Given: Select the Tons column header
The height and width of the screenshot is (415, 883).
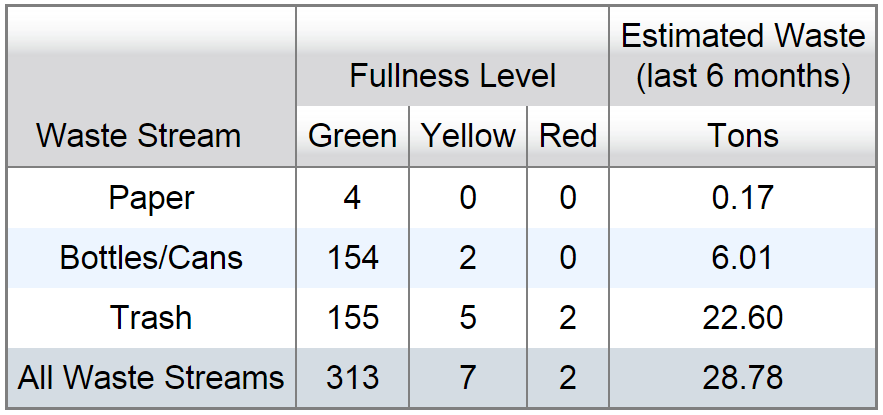Looking at the screenshot, I should 743,136.
